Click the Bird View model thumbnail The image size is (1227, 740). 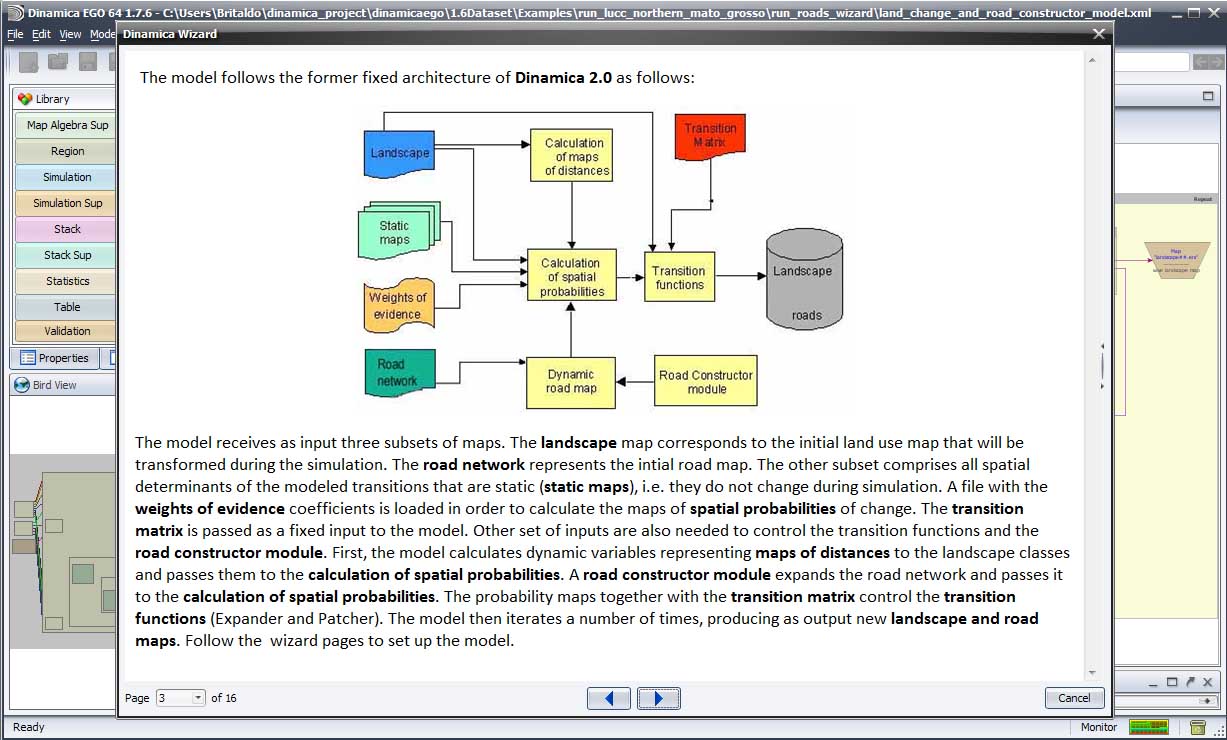point(63,551)
